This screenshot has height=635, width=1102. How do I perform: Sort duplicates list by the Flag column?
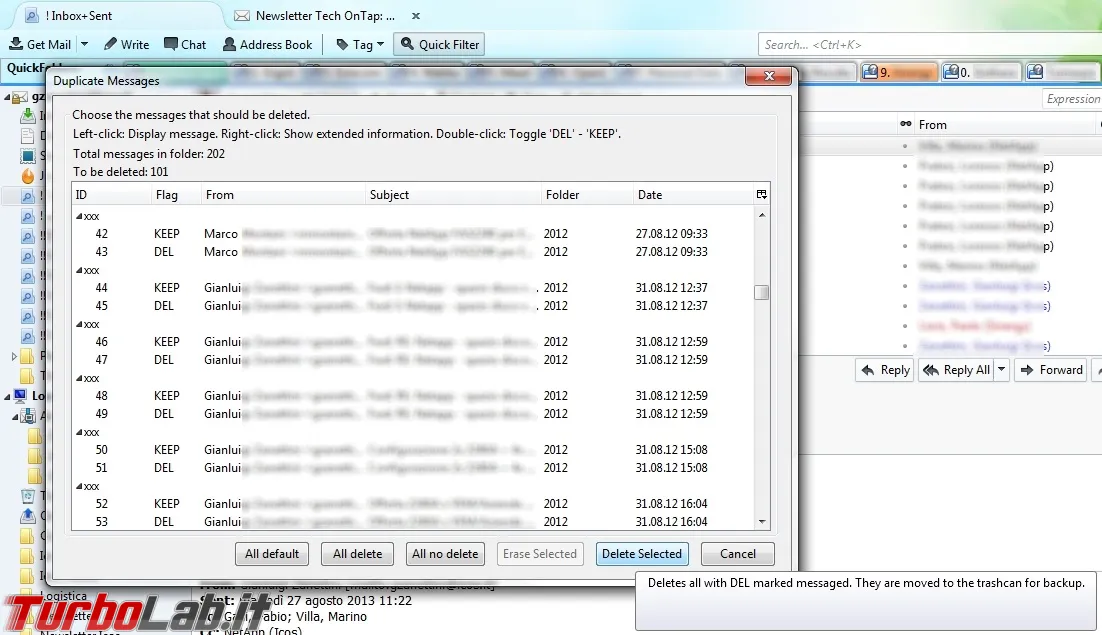(x=175, y=195)
